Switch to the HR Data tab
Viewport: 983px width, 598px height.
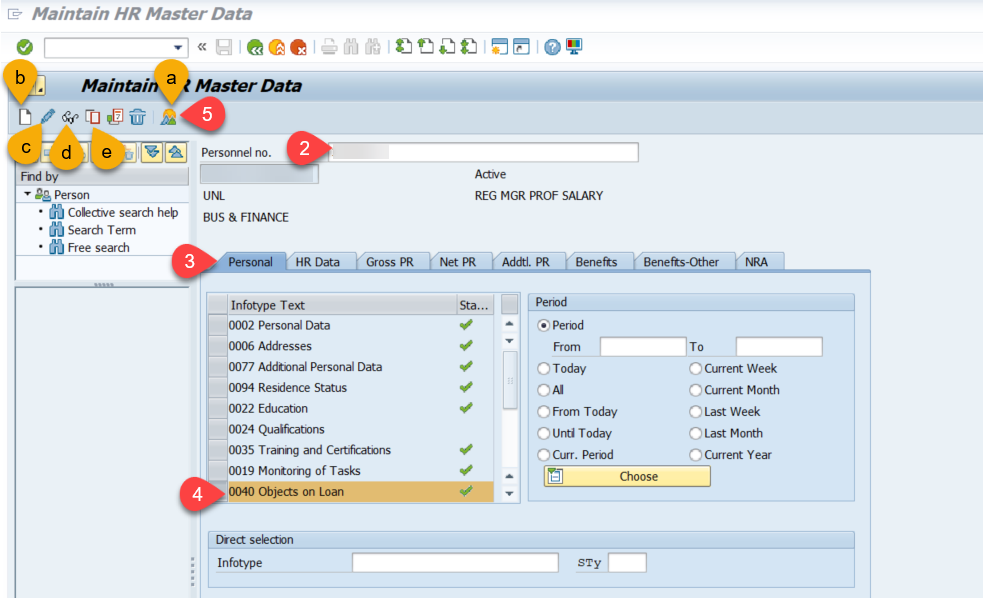(x=318, y=262)
